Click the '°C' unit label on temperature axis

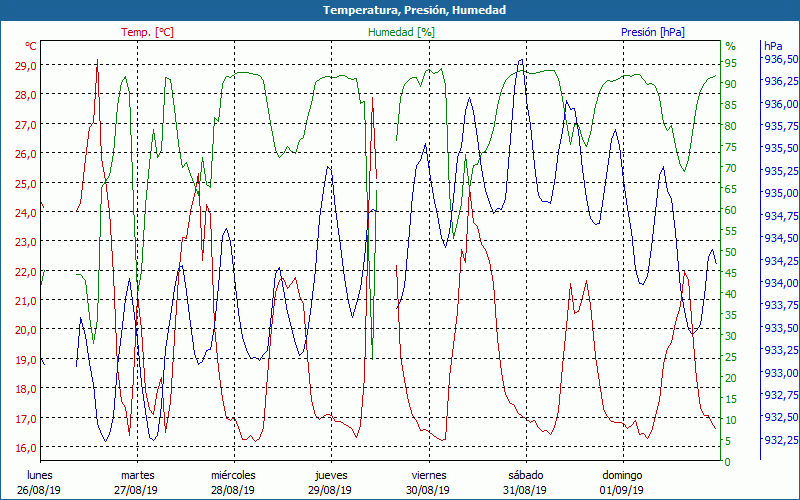pyautogui.click(x=30, y=46)
